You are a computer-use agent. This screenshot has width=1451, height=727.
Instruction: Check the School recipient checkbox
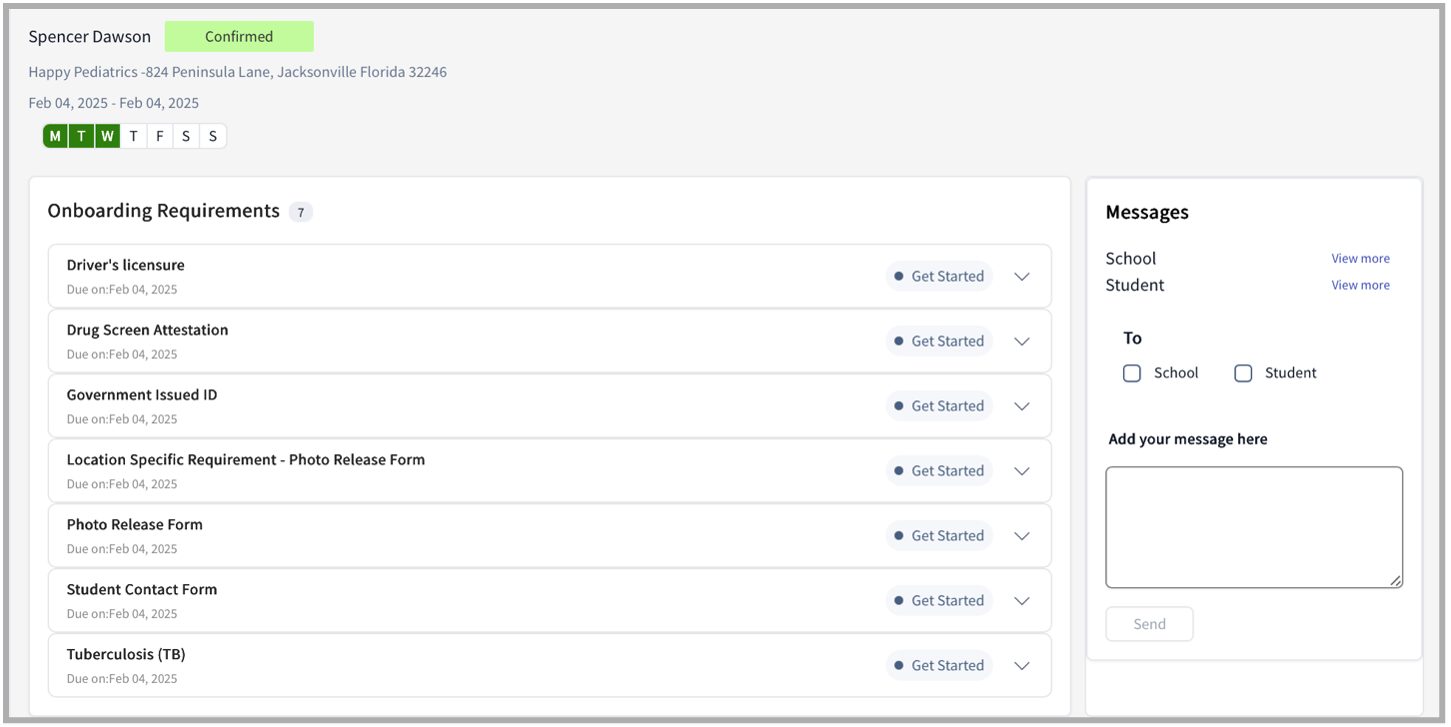click(x=1131, y=372)
